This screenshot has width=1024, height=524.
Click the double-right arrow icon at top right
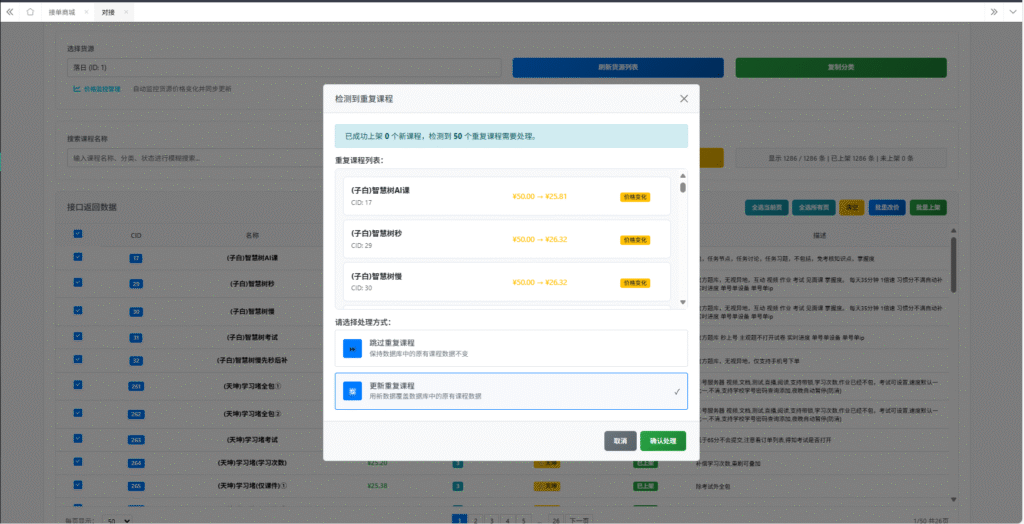(993, 11)
